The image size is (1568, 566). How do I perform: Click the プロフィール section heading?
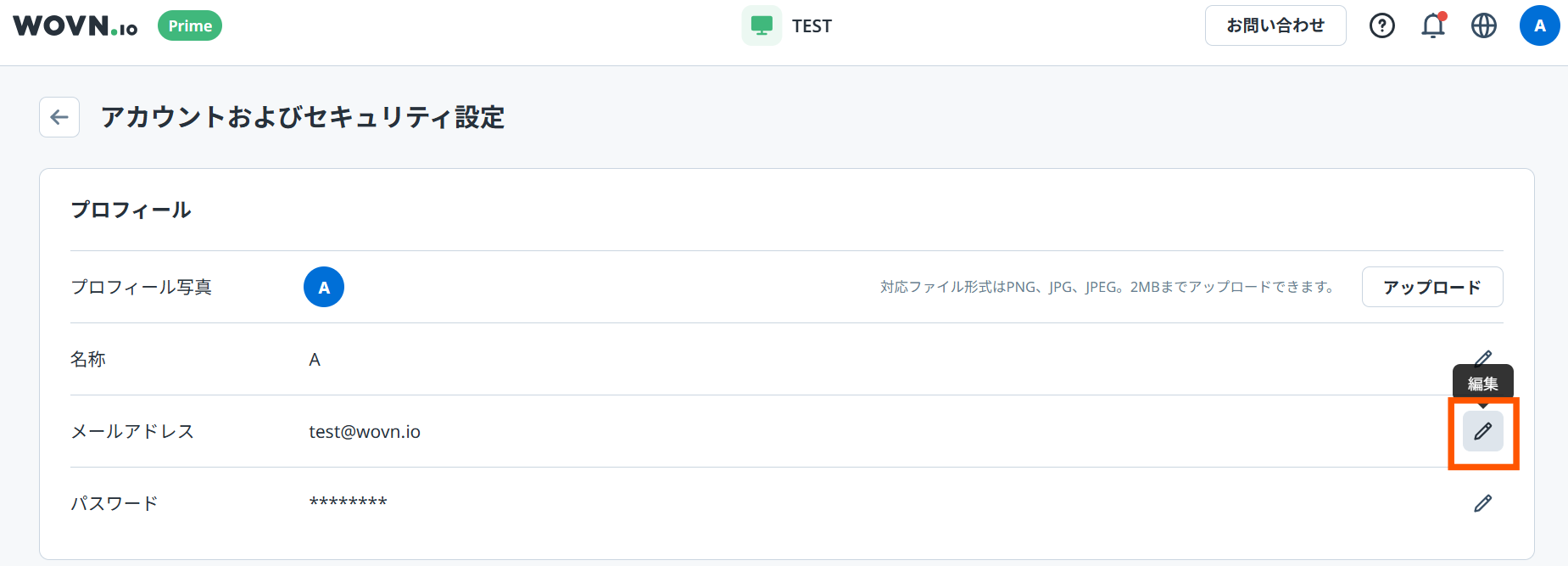point(131,210)
